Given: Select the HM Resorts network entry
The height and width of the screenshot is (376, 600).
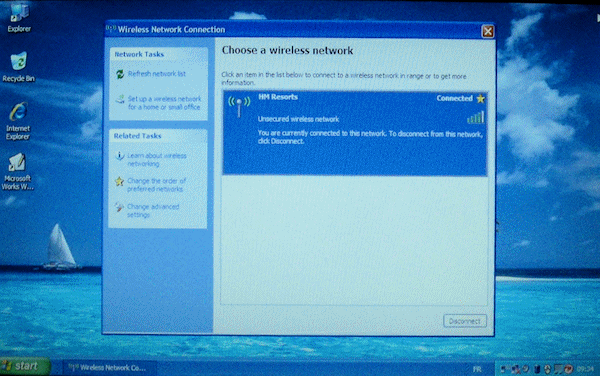Looking at the screenshot, I should click(355, 133).
